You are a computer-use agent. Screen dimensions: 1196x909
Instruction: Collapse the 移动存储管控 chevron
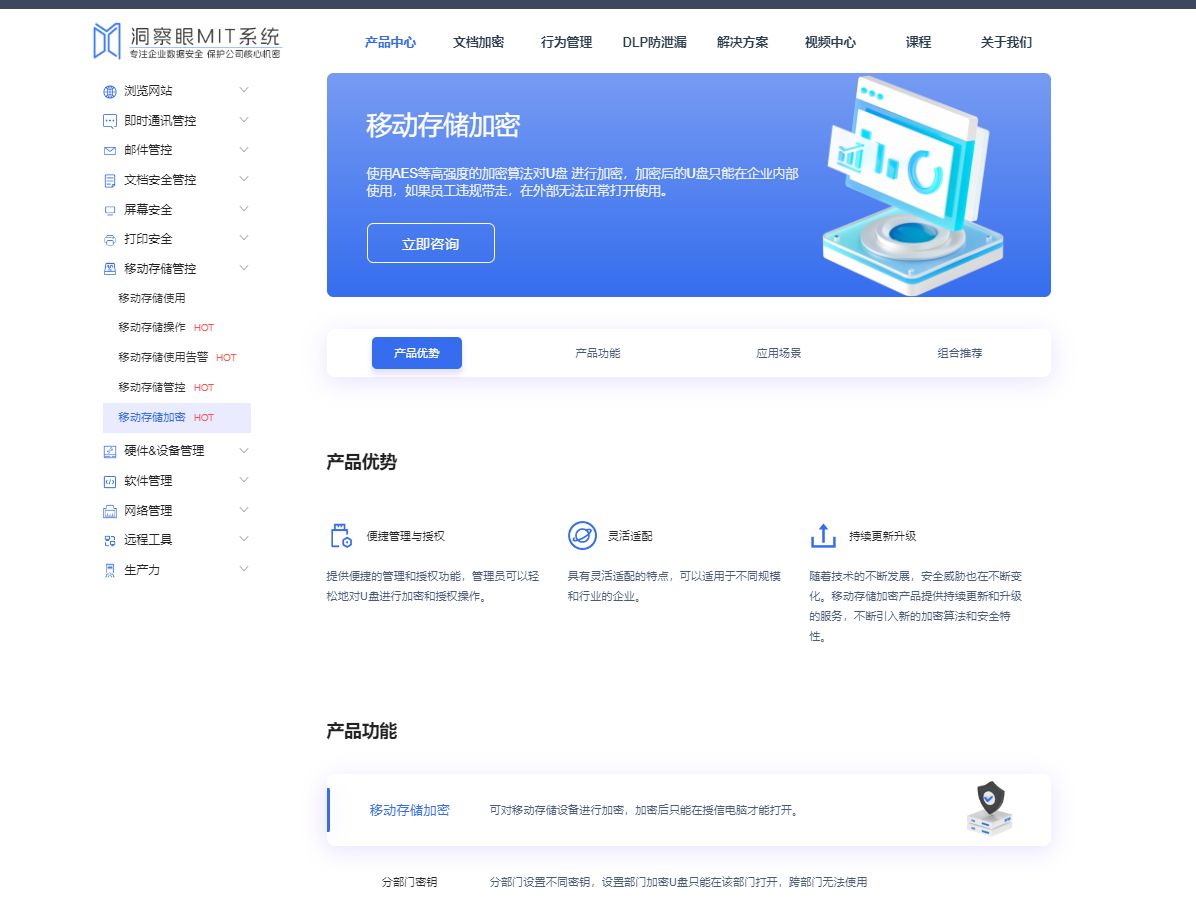coord(244,268)
